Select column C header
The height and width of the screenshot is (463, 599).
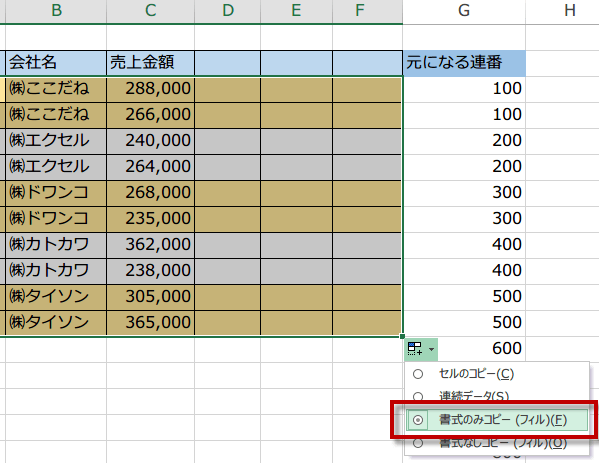(x=151, y=10)
